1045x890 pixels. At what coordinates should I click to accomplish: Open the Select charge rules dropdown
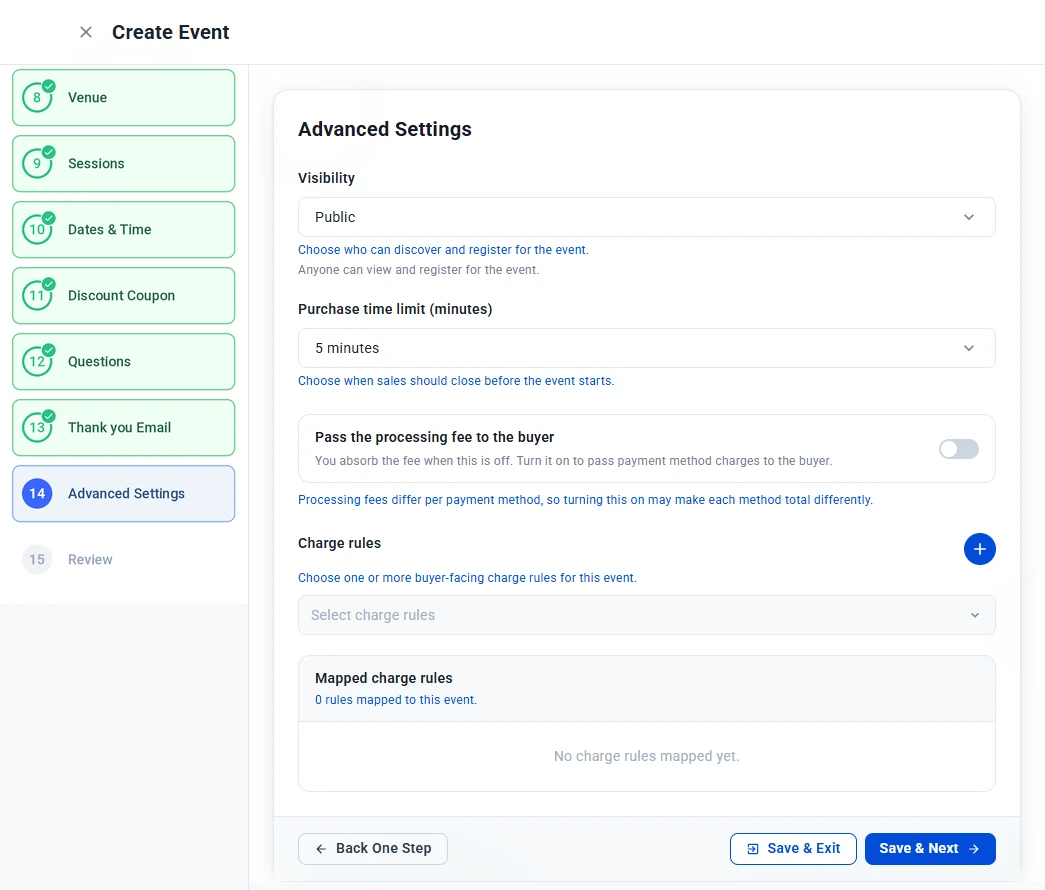coord(646,615)
